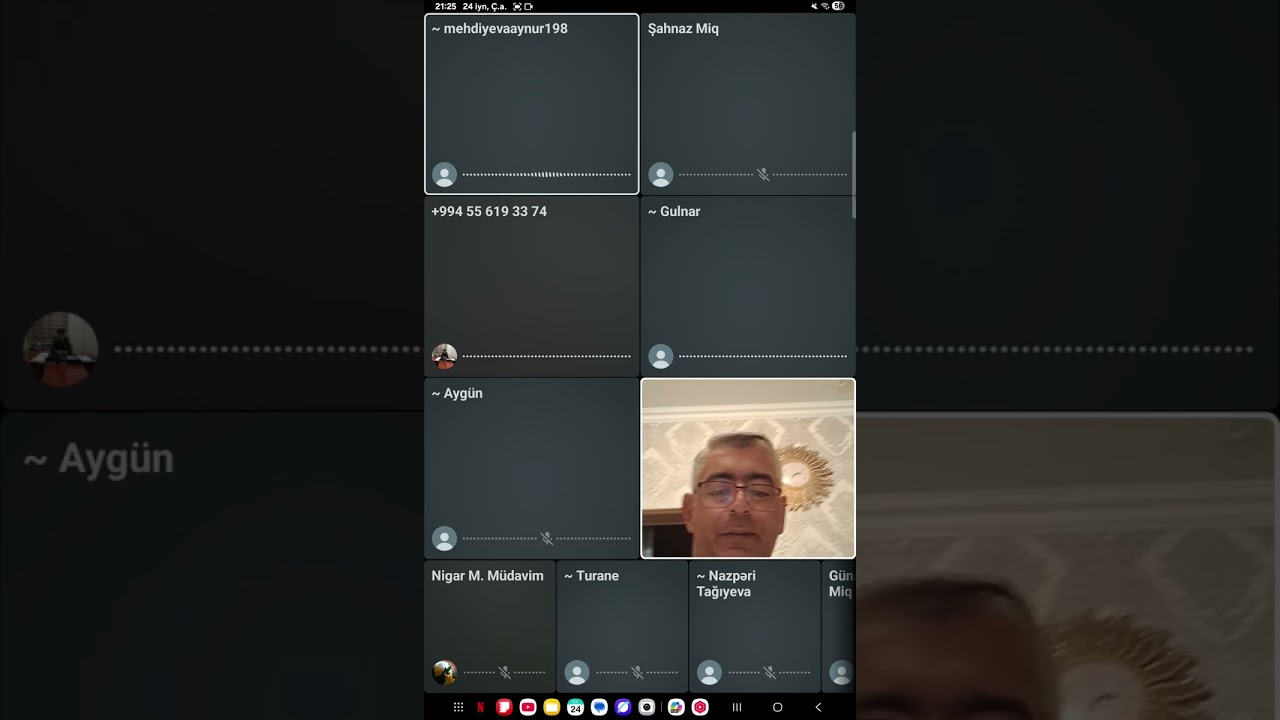This screenshot has height=720, width=1280.
Task: Tap the video camera status bar indicator
Action: (x=528, y=6)
